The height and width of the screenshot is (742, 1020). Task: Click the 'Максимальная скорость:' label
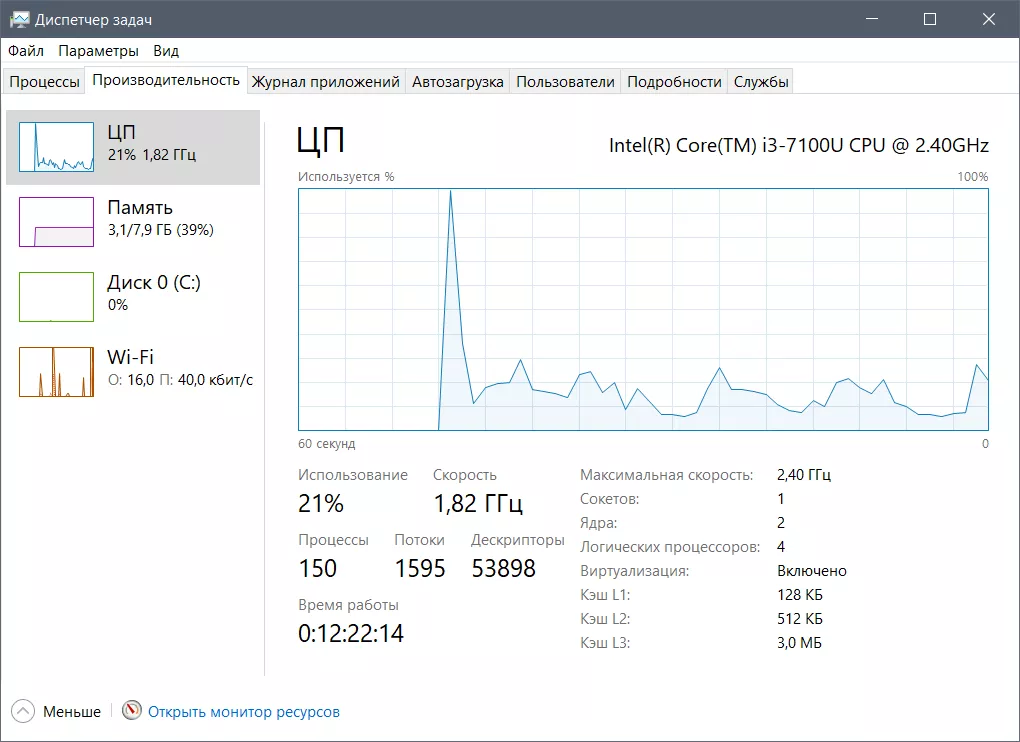point(666,475)
